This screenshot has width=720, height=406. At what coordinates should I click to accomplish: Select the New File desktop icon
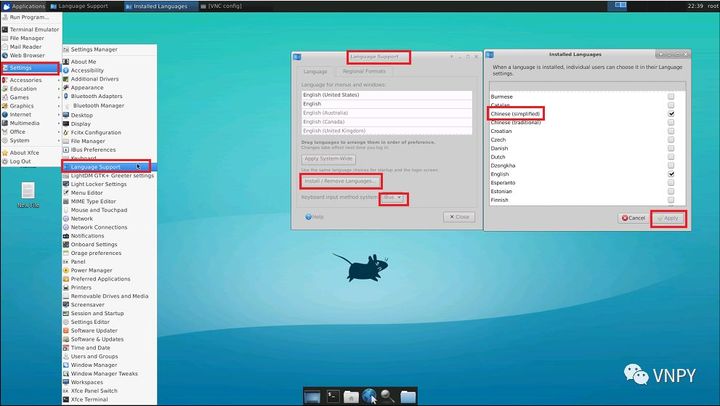tap(28, 195)
